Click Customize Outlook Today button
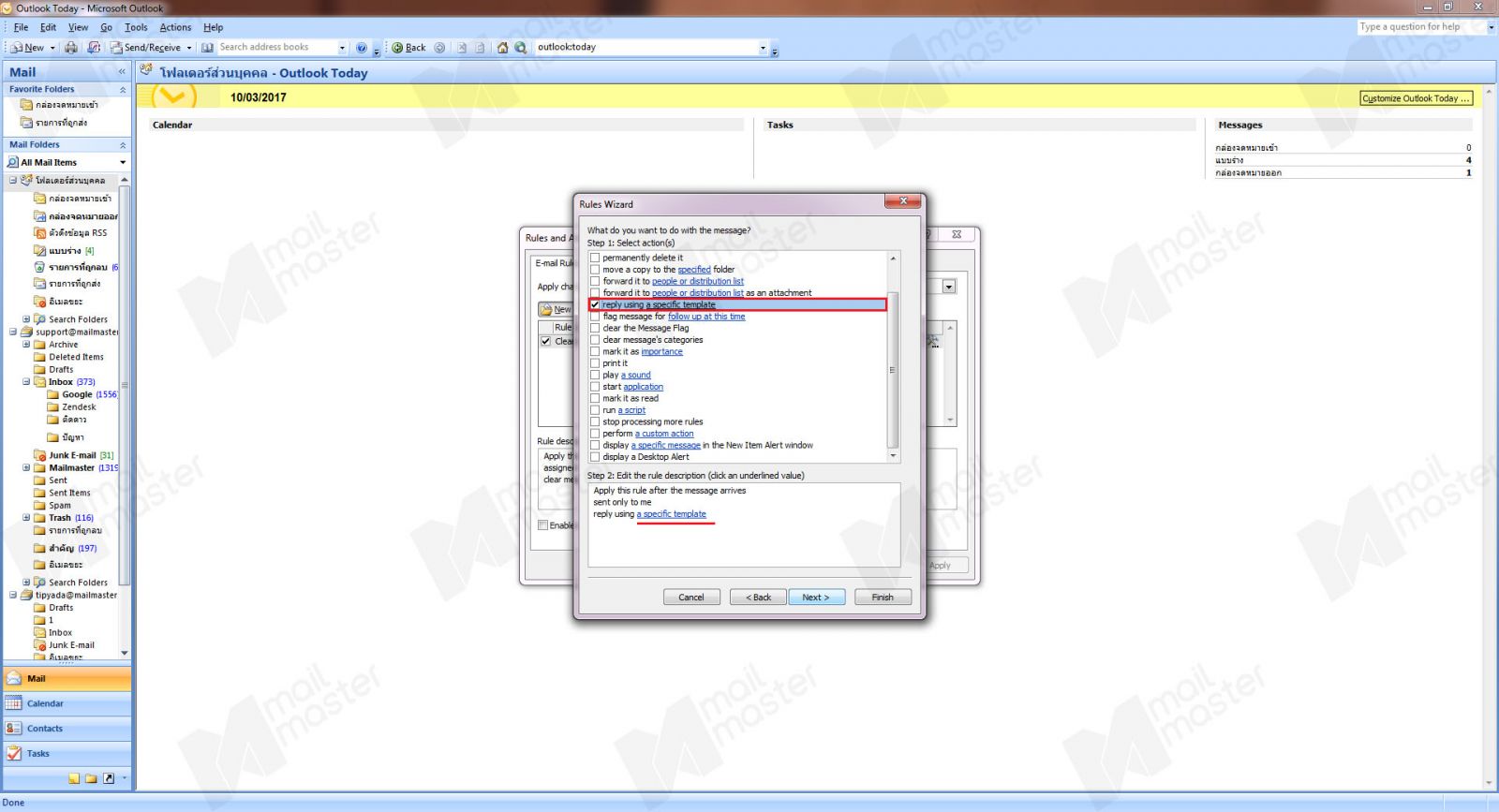This screenshot has height=812, width=1499. point(1416,98)
